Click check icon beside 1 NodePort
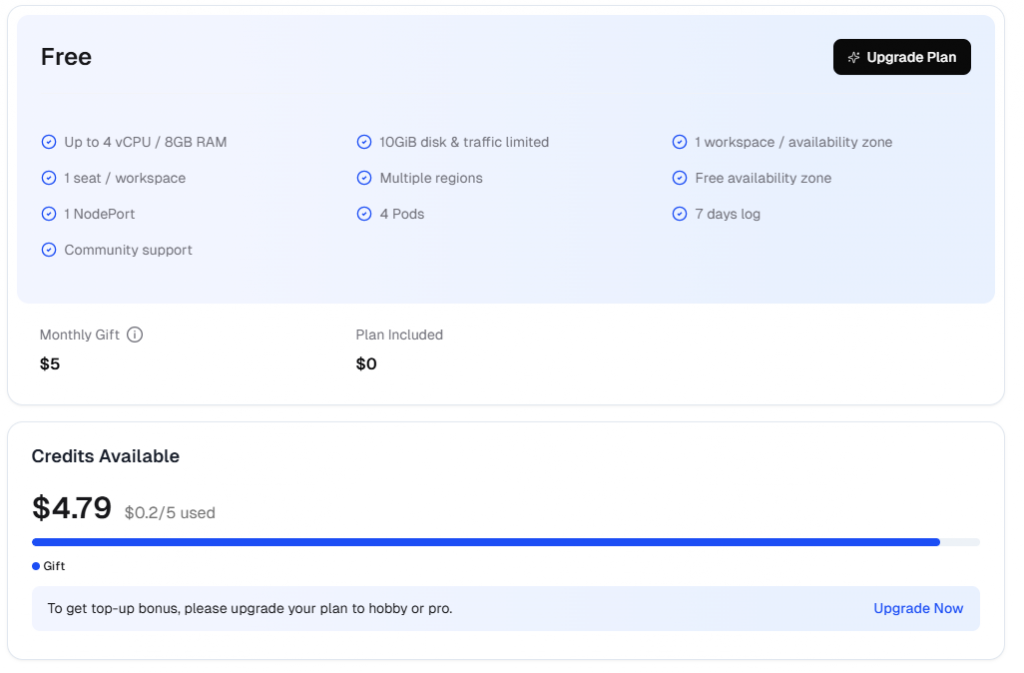This screenshot has height=673, width=1024. [49, 214]
